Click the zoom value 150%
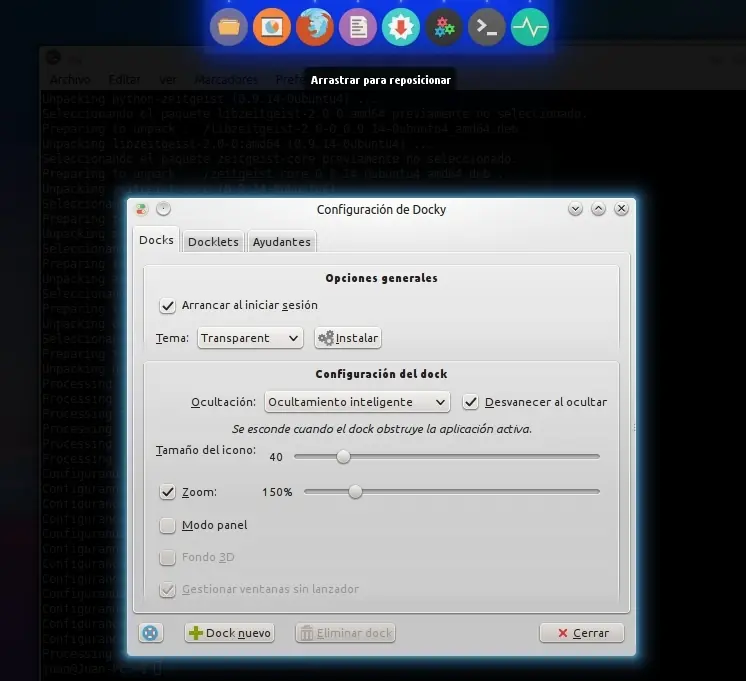746x681 pixels. pos(277,492)
